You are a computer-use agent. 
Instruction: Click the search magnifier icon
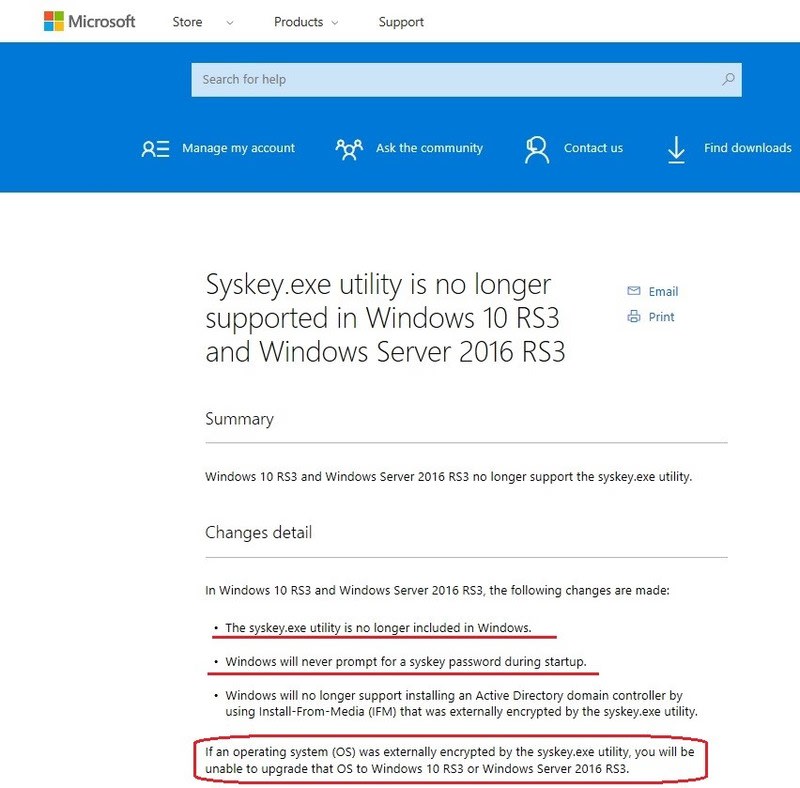(x=729, y=78)
